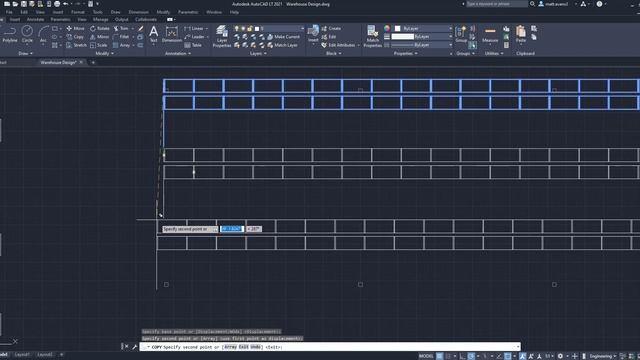This screenshot has height=360, width=640.
Task: Toggle MODEL space button in status bar
Action: 426,356
